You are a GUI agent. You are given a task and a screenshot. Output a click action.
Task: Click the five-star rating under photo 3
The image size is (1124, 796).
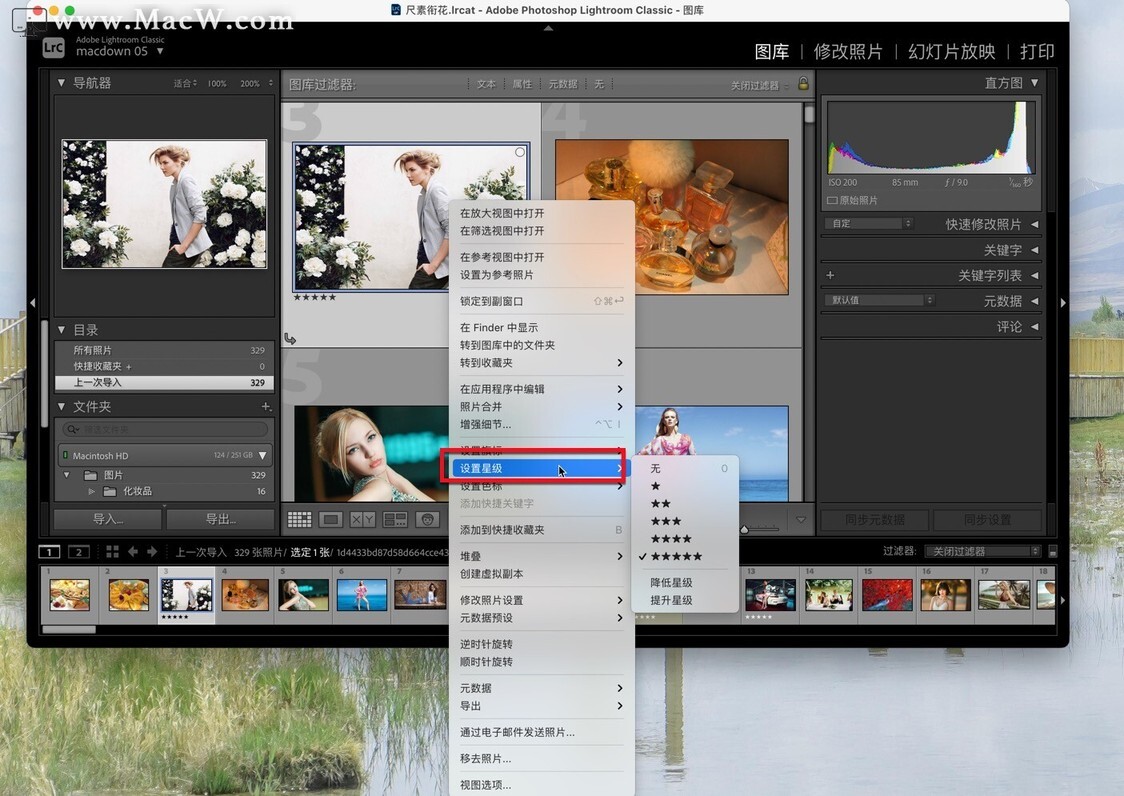[x=315, y=297]
